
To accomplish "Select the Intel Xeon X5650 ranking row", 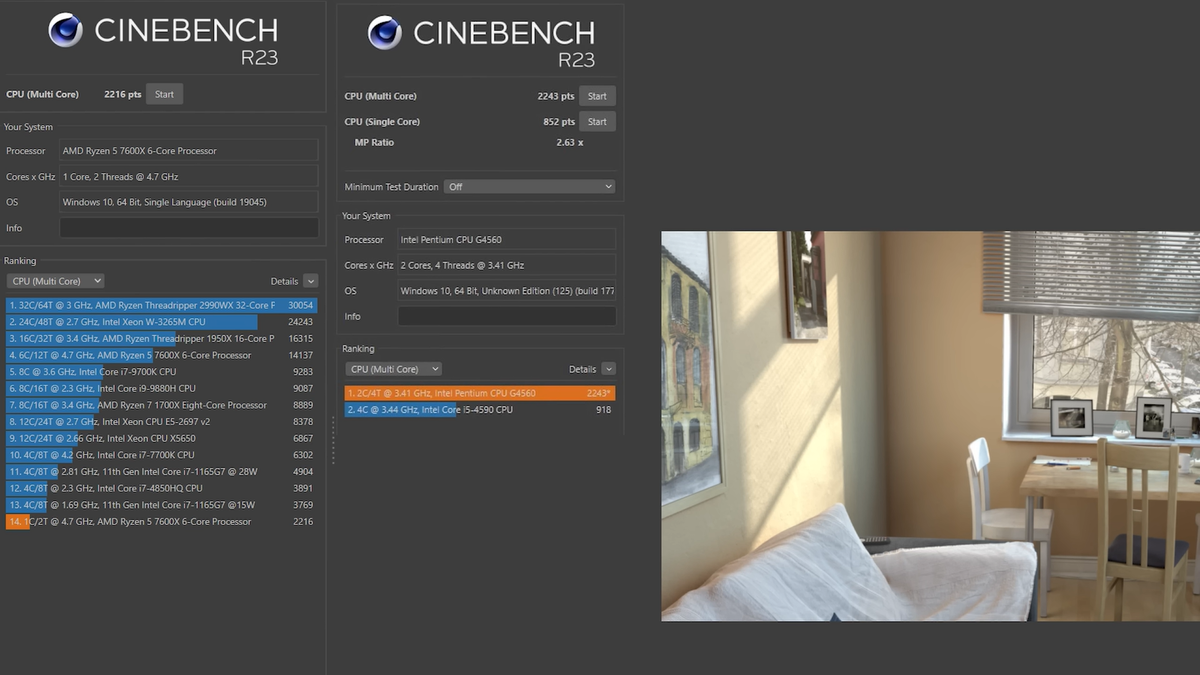I will [161, 438].
